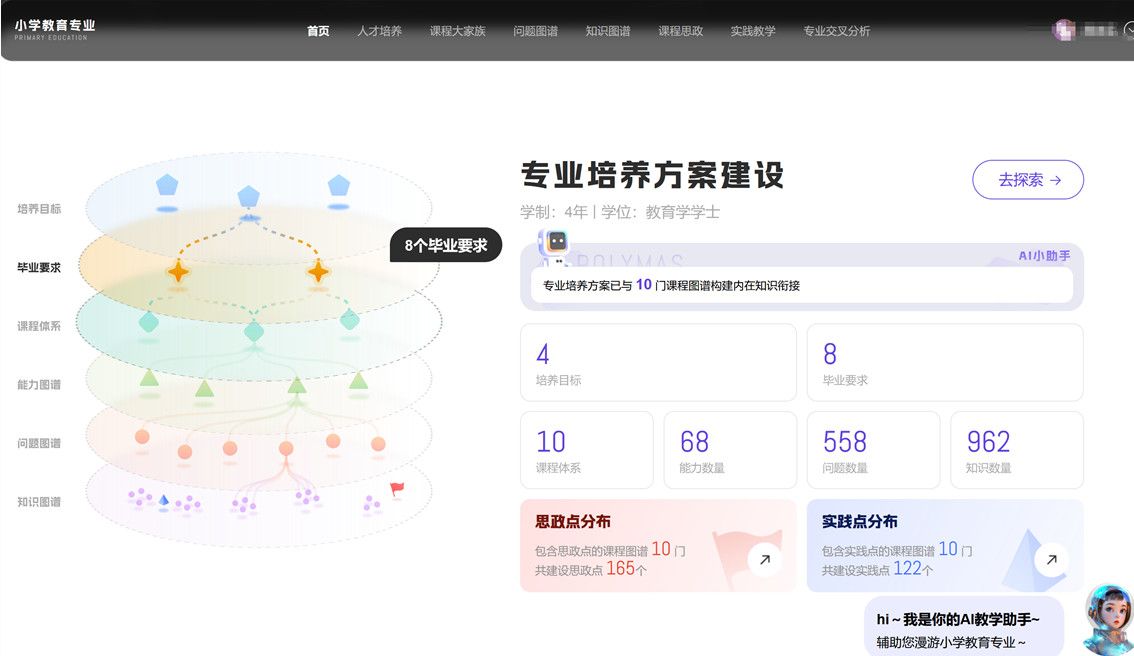Click the user avatar in header

click(1063, 30)
